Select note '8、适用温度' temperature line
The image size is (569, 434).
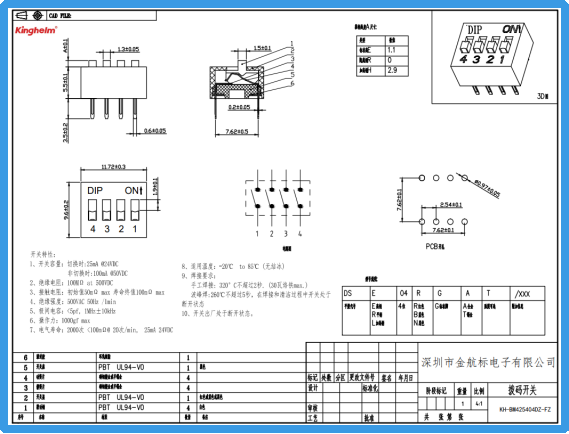[233, 266]
